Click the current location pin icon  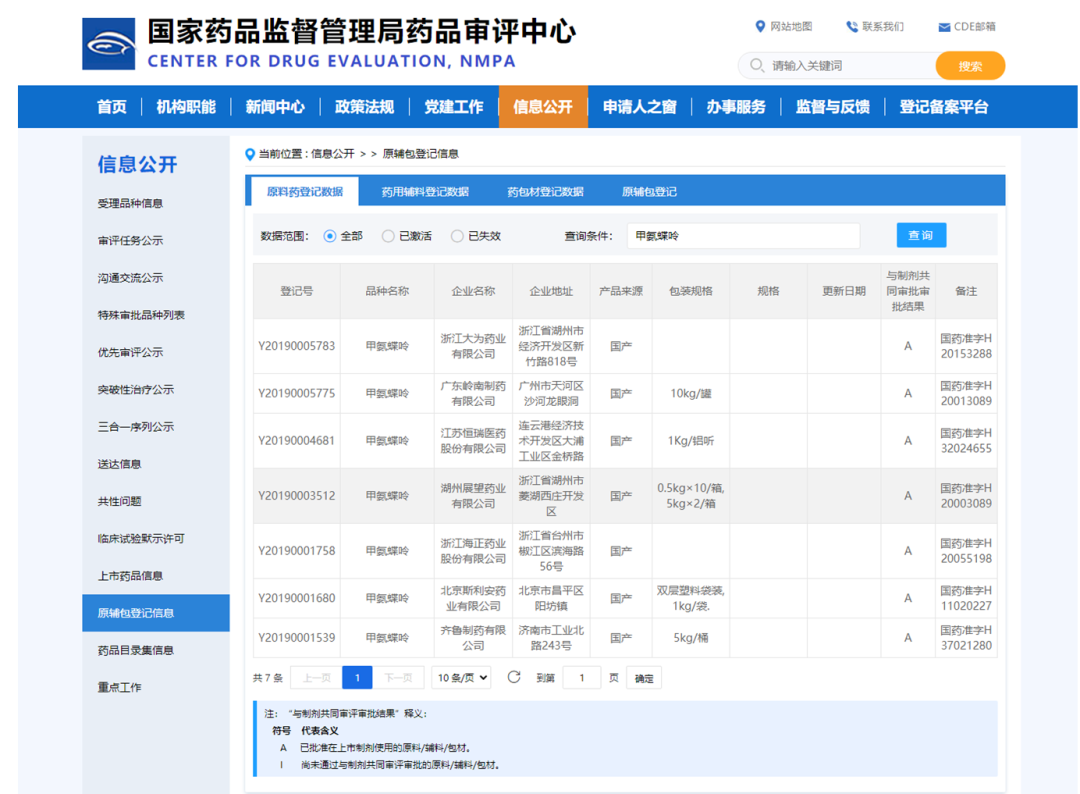pos(250,154)
